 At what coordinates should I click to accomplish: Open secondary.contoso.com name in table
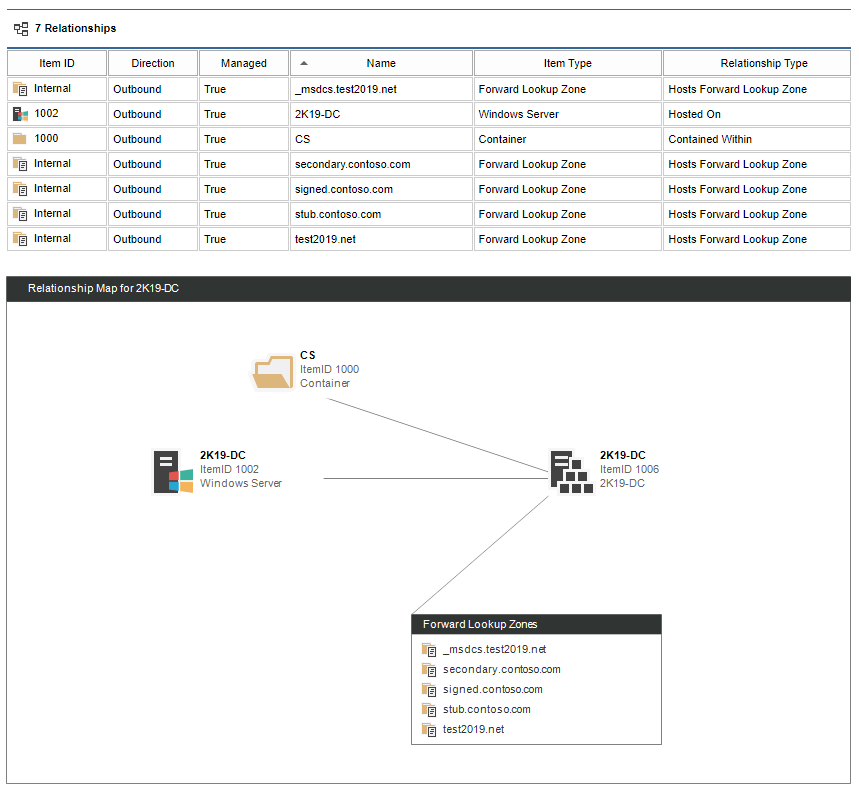pos(352,164)
